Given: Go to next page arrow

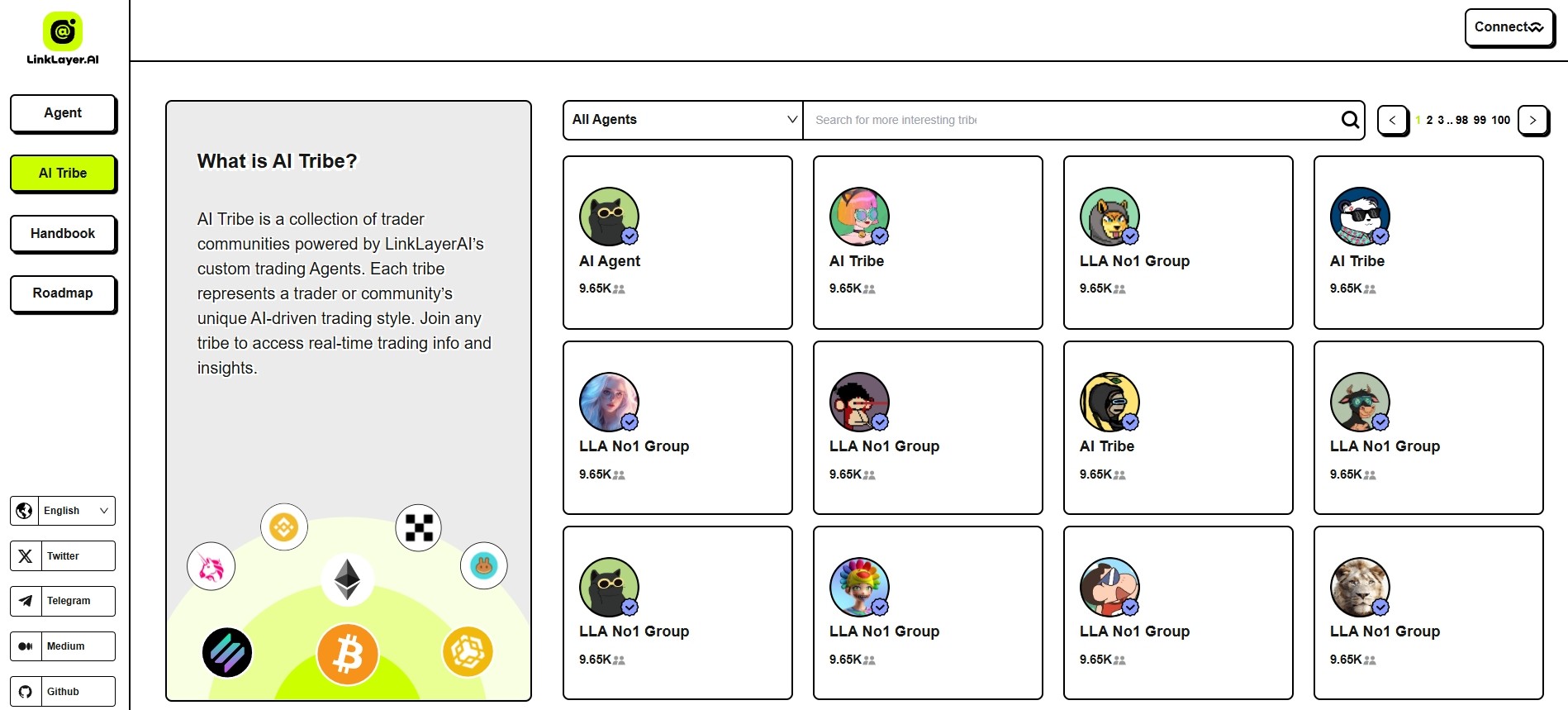Looking at the screenshot, I should 1533,120.
